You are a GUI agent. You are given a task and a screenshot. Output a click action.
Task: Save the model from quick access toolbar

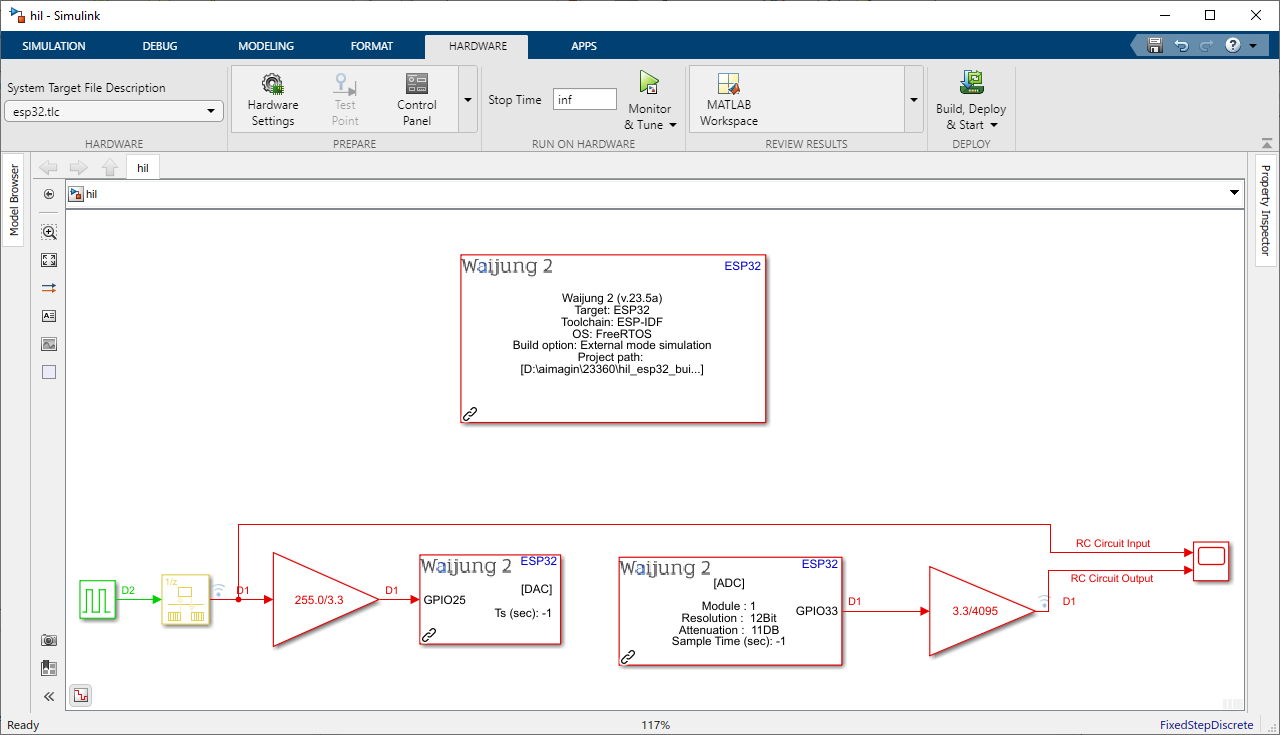pyautogui.click(x=1155, y=46)
